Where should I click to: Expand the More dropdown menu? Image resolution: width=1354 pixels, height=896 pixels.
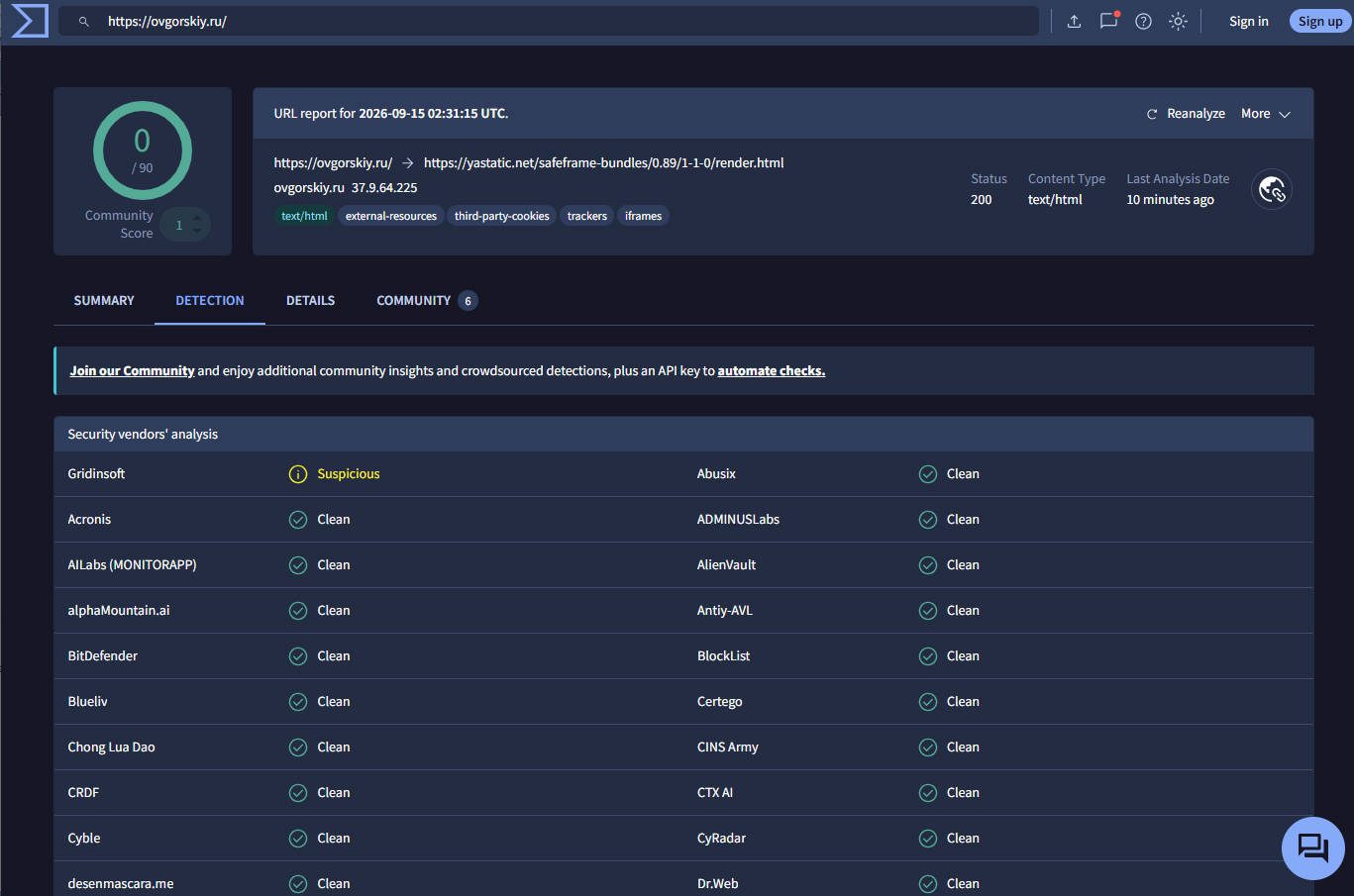point(1266,114)
